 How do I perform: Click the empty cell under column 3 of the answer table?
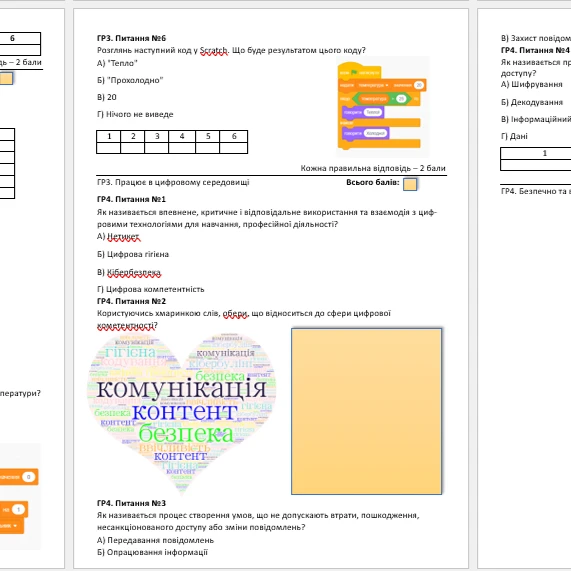pos(157,148)
